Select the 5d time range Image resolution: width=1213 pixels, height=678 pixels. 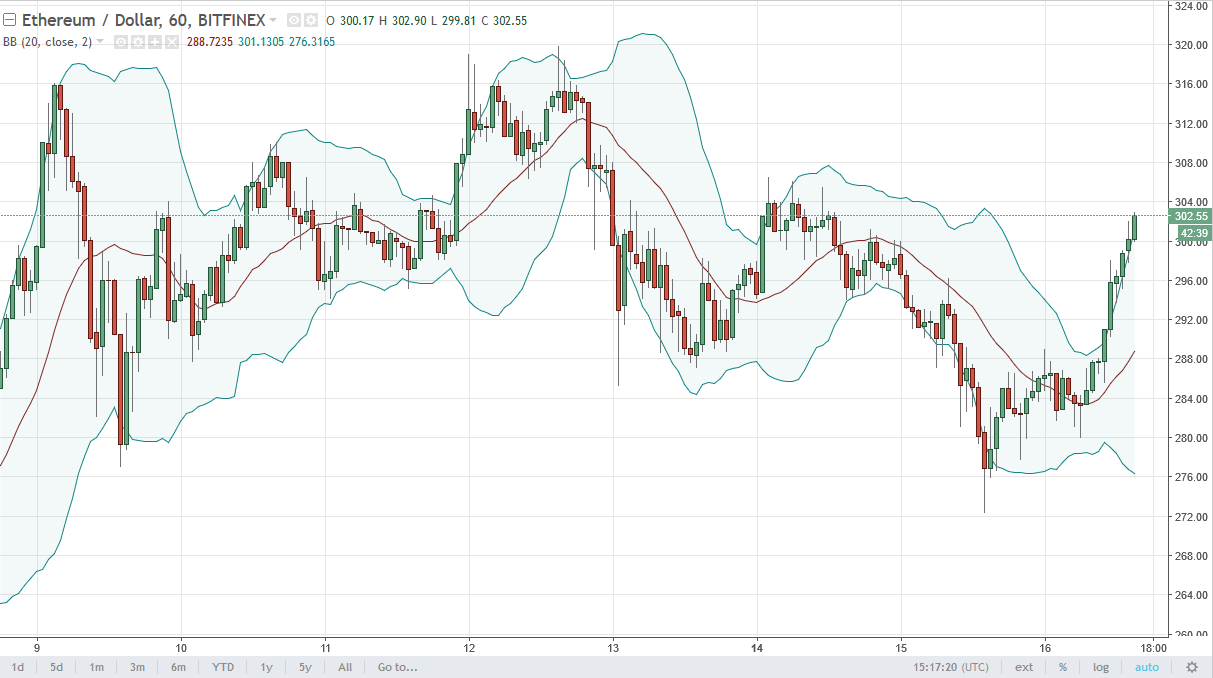56,667
